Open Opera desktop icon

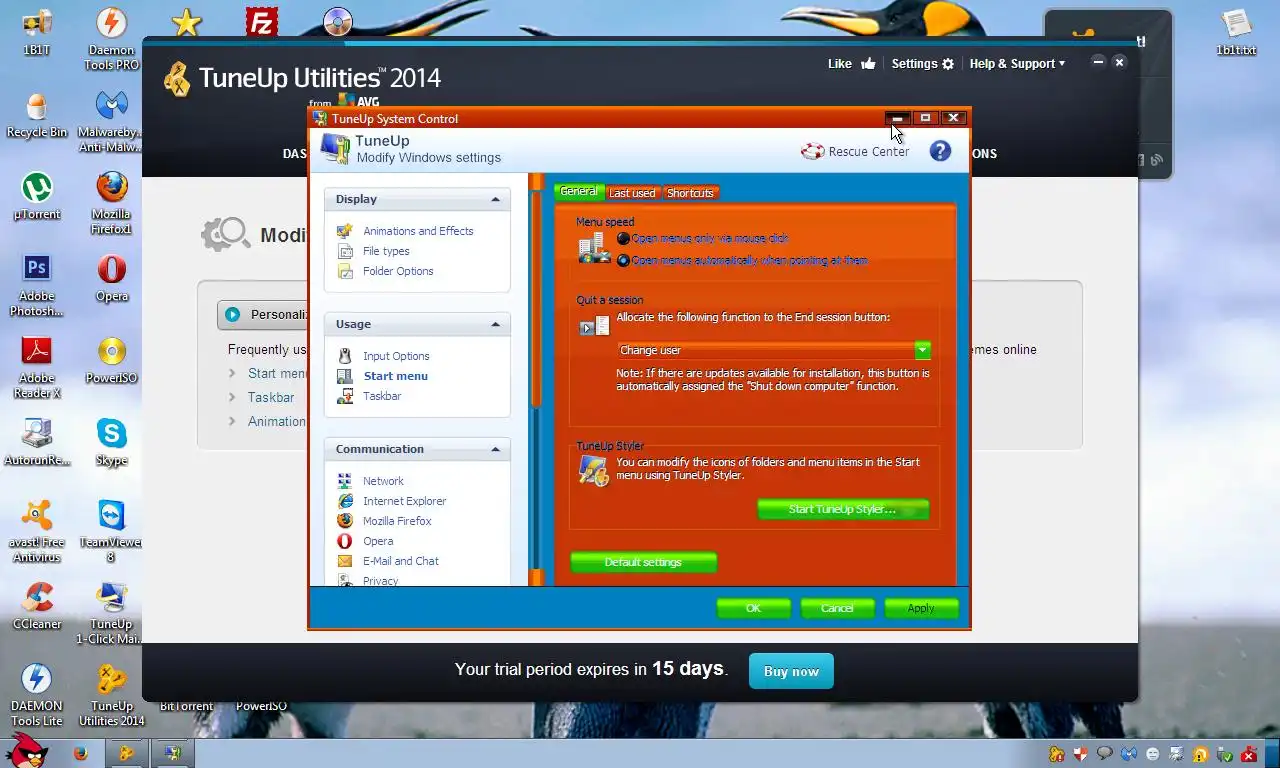111,278
